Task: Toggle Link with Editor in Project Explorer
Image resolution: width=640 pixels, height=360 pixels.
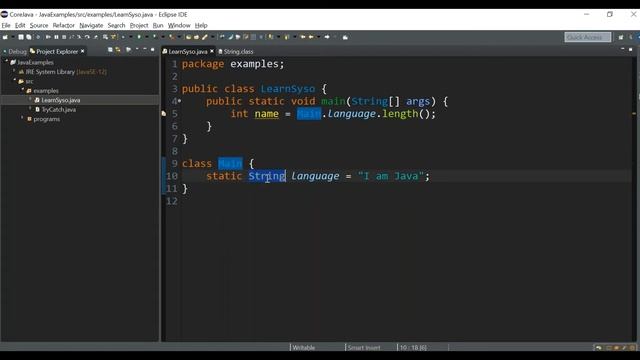Action: pyautogui.click(x=118, y=50)
